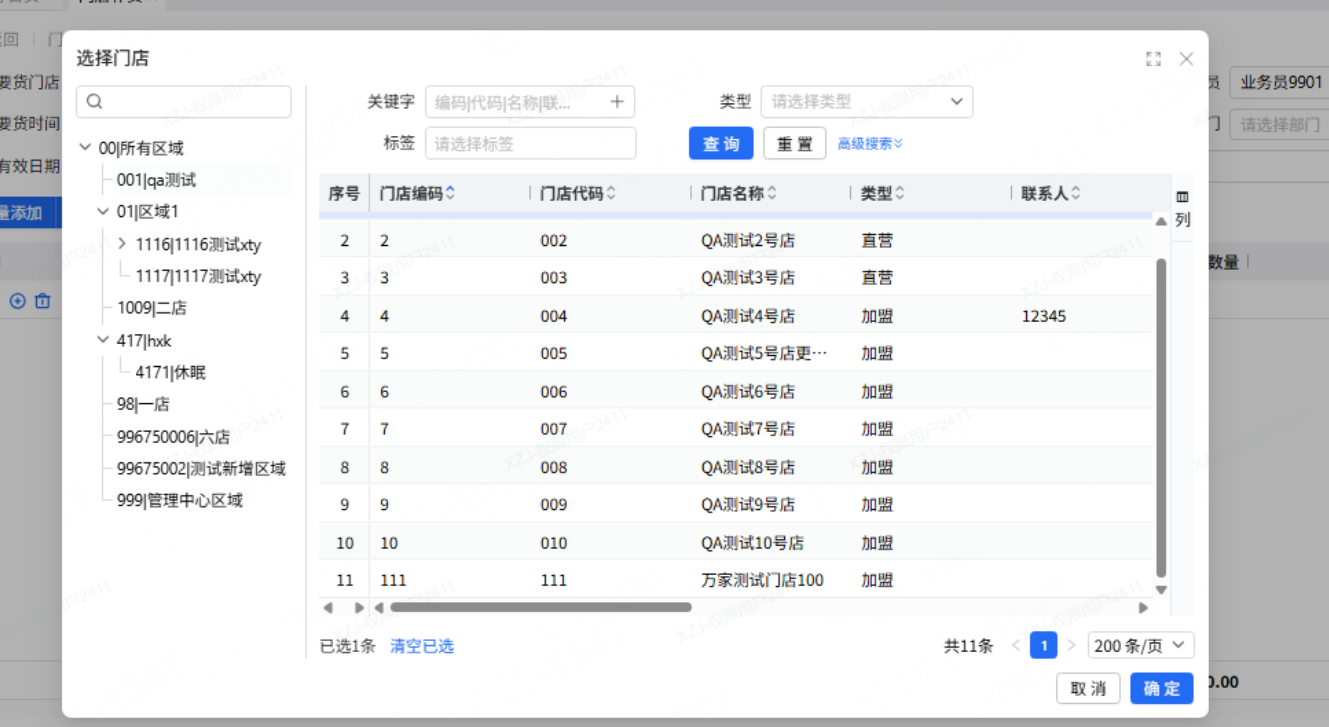Open the 类型 dropdown
Screen dimensions: 1329x727
click(866, 101)
